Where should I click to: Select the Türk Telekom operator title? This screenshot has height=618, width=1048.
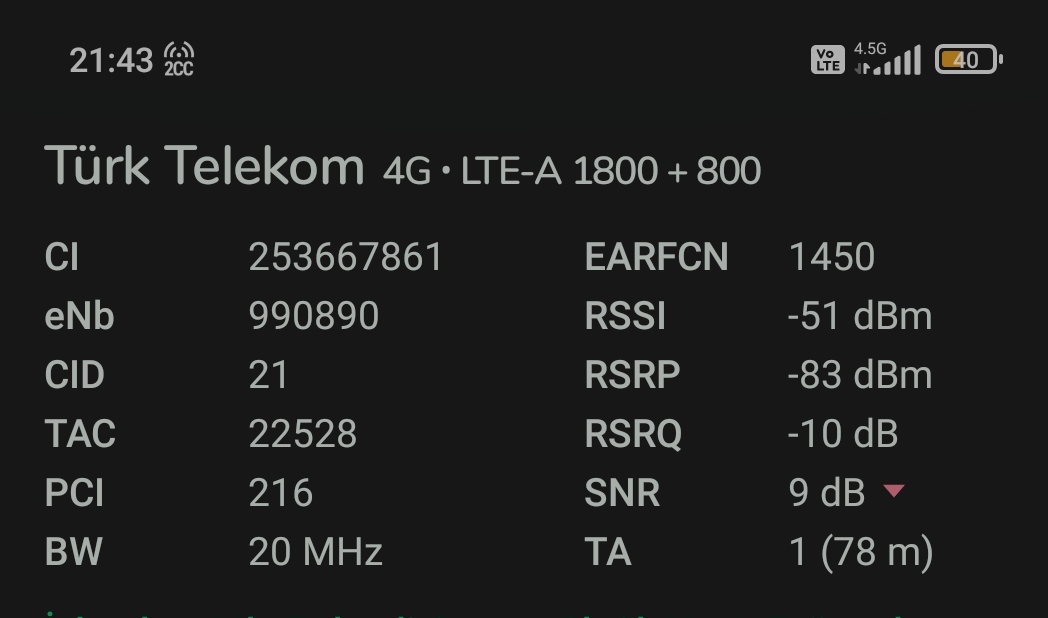[205, 165]
